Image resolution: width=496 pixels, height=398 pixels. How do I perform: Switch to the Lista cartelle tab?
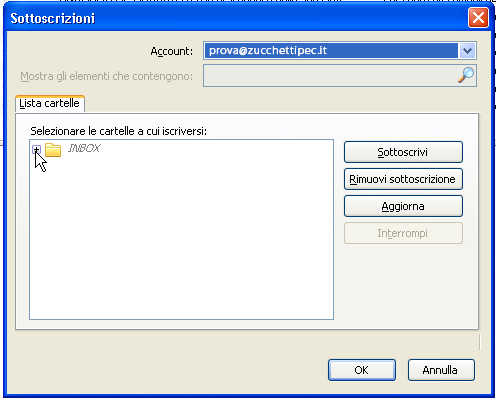coord(50,103)
